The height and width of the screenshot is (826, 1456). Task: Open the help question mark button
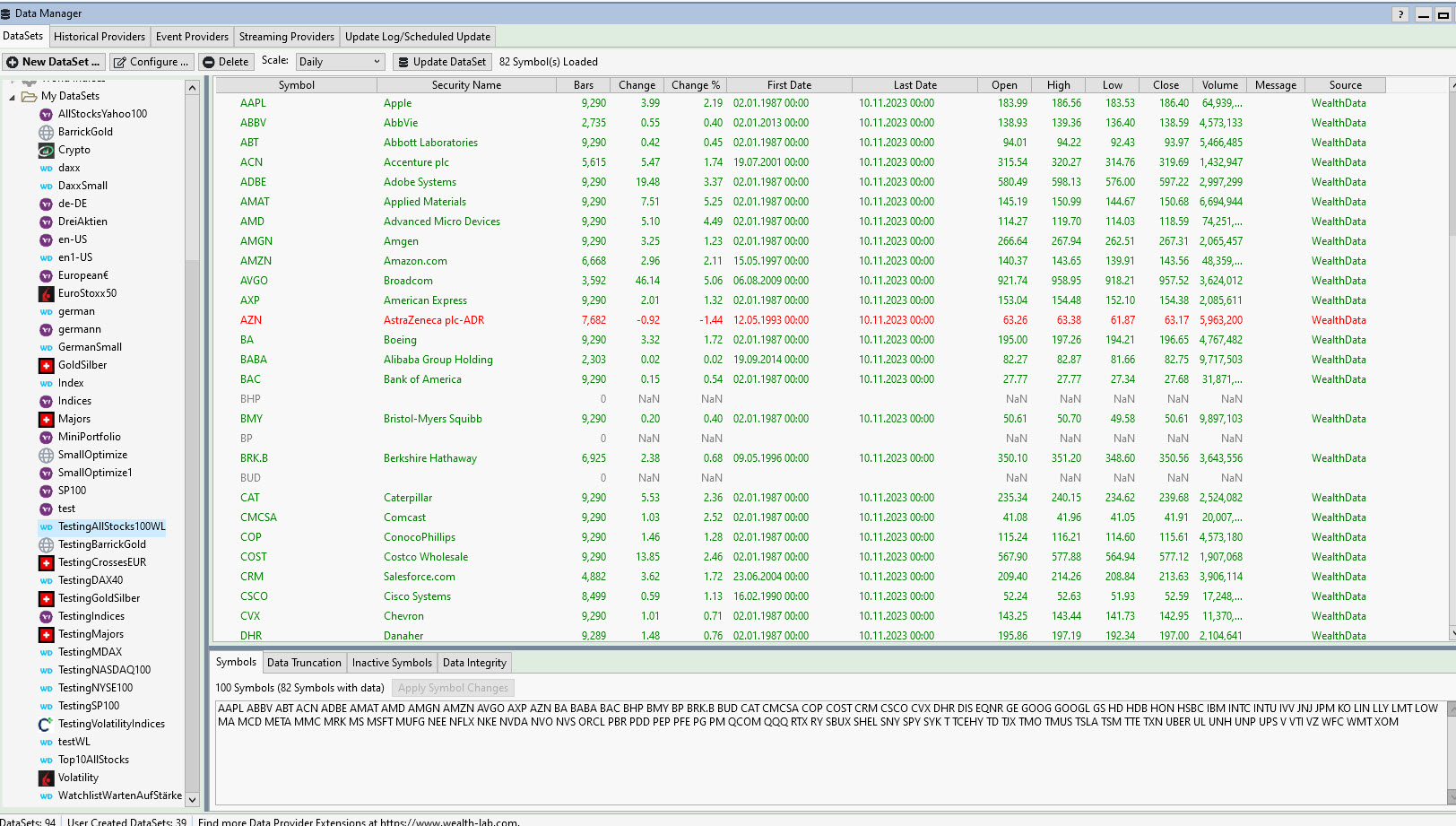click(x=1400, y=14)
